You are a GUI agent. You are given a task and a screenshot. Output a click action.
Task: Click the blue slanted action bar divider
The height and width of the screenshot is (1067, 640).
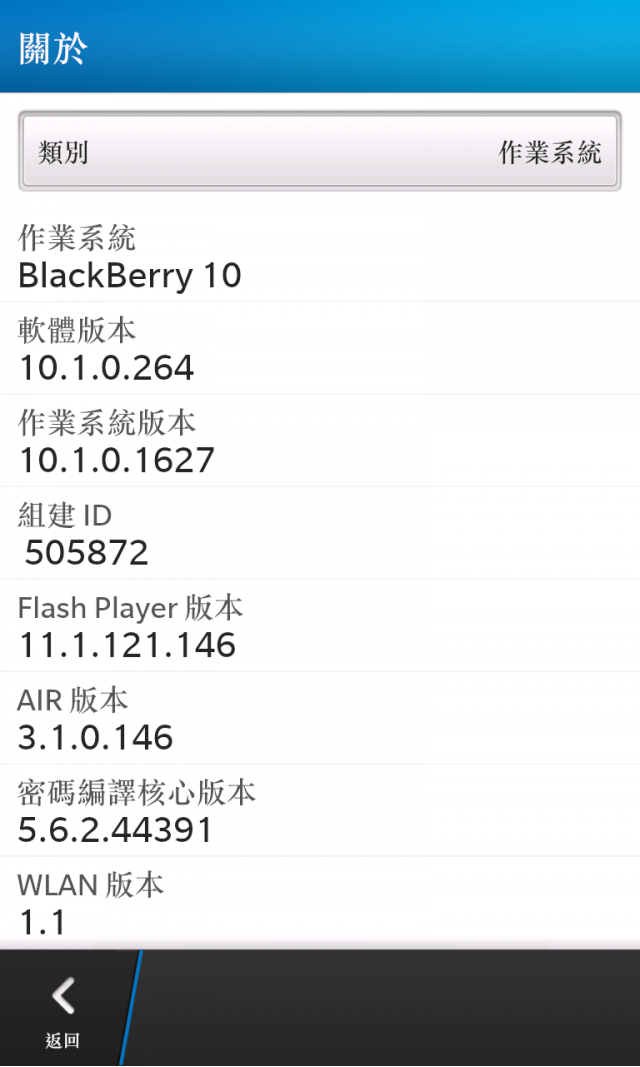tap(131, 1007)
